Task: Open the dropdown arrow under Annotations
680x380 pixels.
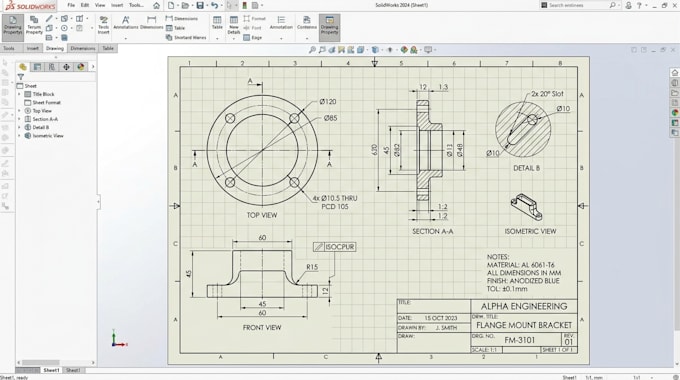Action: [126, 38]
